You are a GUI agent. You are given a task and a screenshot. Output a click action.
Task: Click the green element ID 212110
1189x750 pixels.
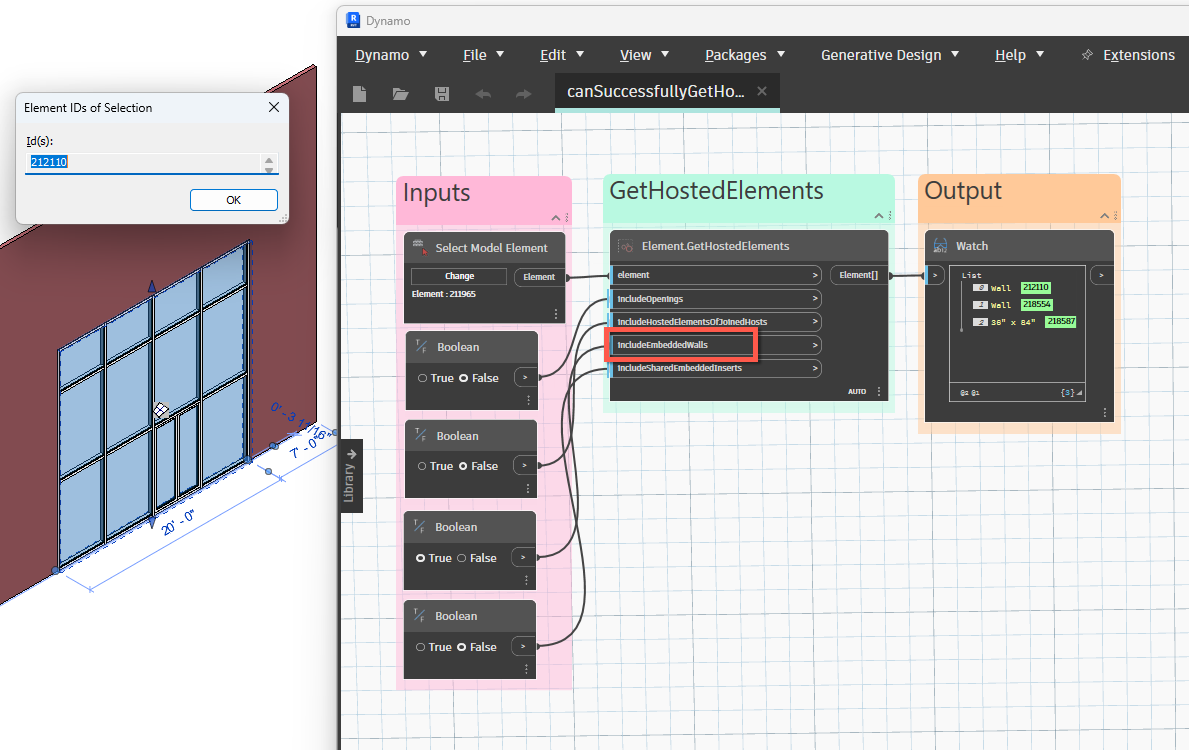[1036, 287]
